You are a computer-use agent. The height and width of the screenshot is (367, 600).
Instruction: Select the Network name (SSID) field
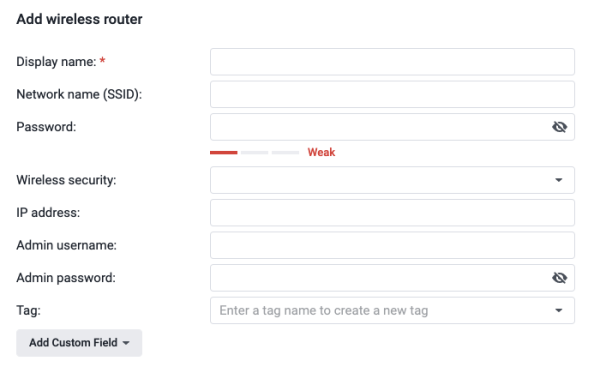click(392, 94)
